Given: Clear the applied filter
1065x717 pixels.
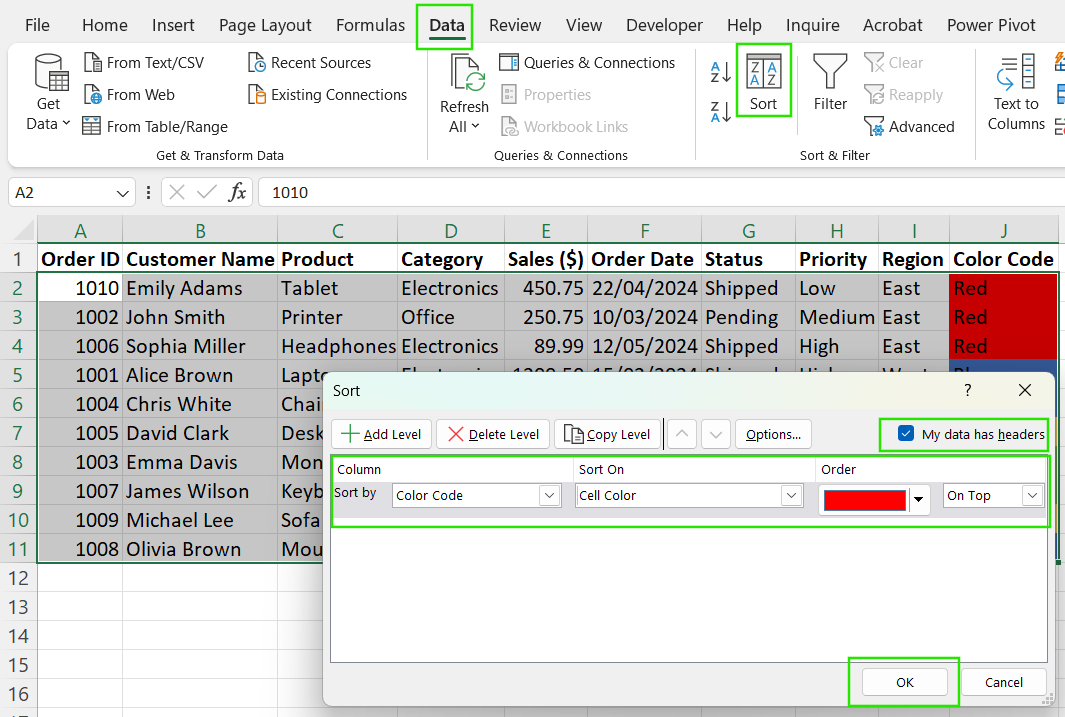Looking at the screenshot, I should coord(893,62).
